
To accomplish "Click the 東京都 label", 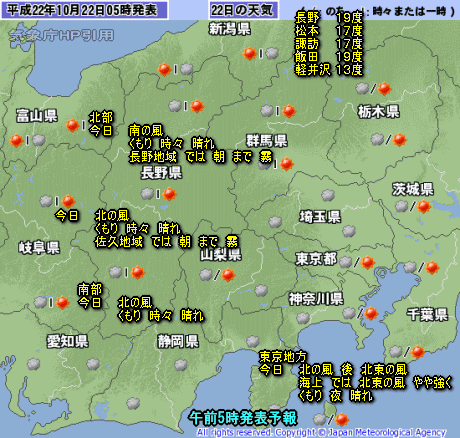I will 316,259.
